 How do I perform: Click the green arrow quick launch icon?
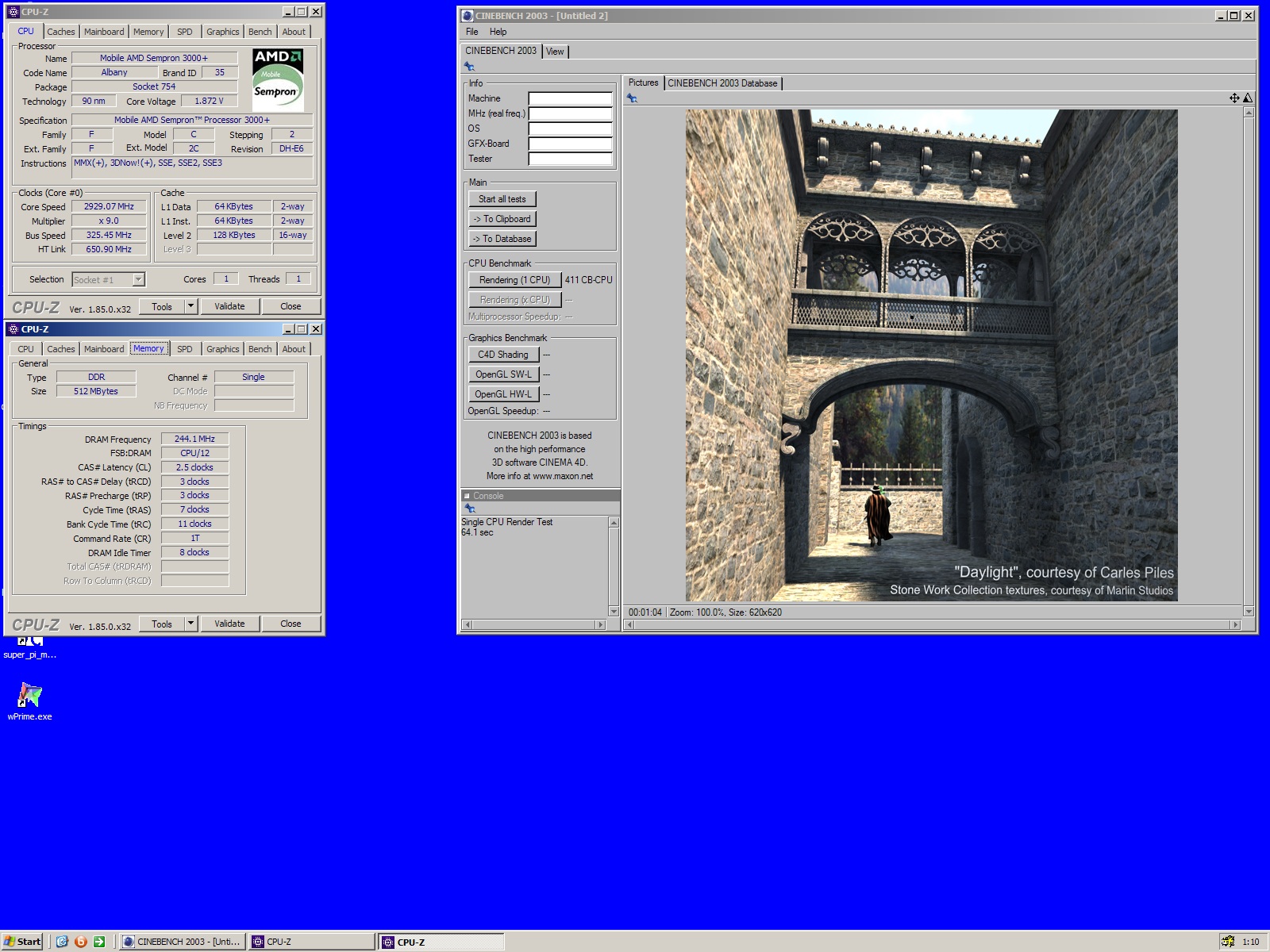(99, 942)
